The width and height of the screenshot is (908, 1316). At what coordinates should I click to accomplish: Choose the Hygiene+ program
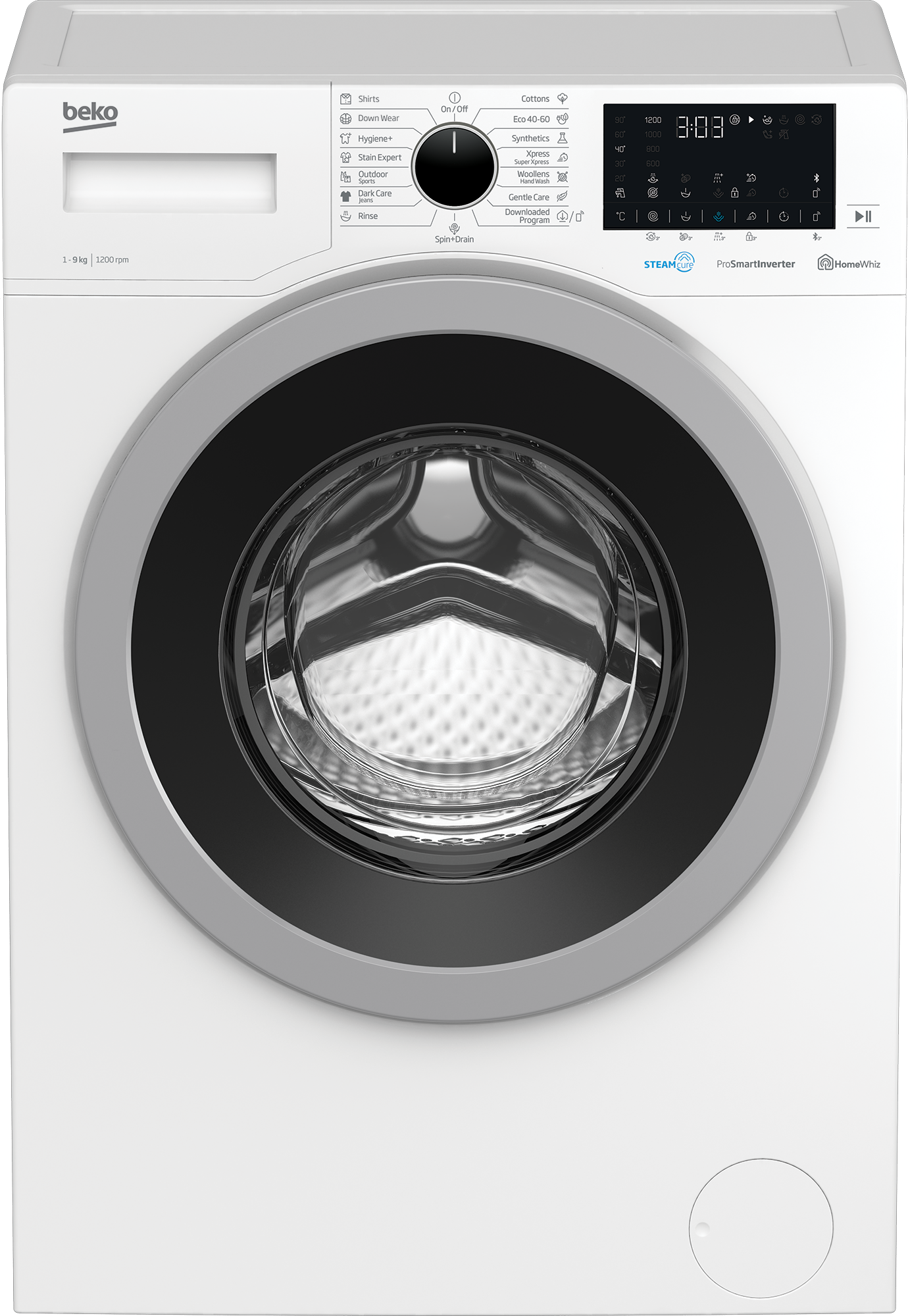[x=374, y=139]
